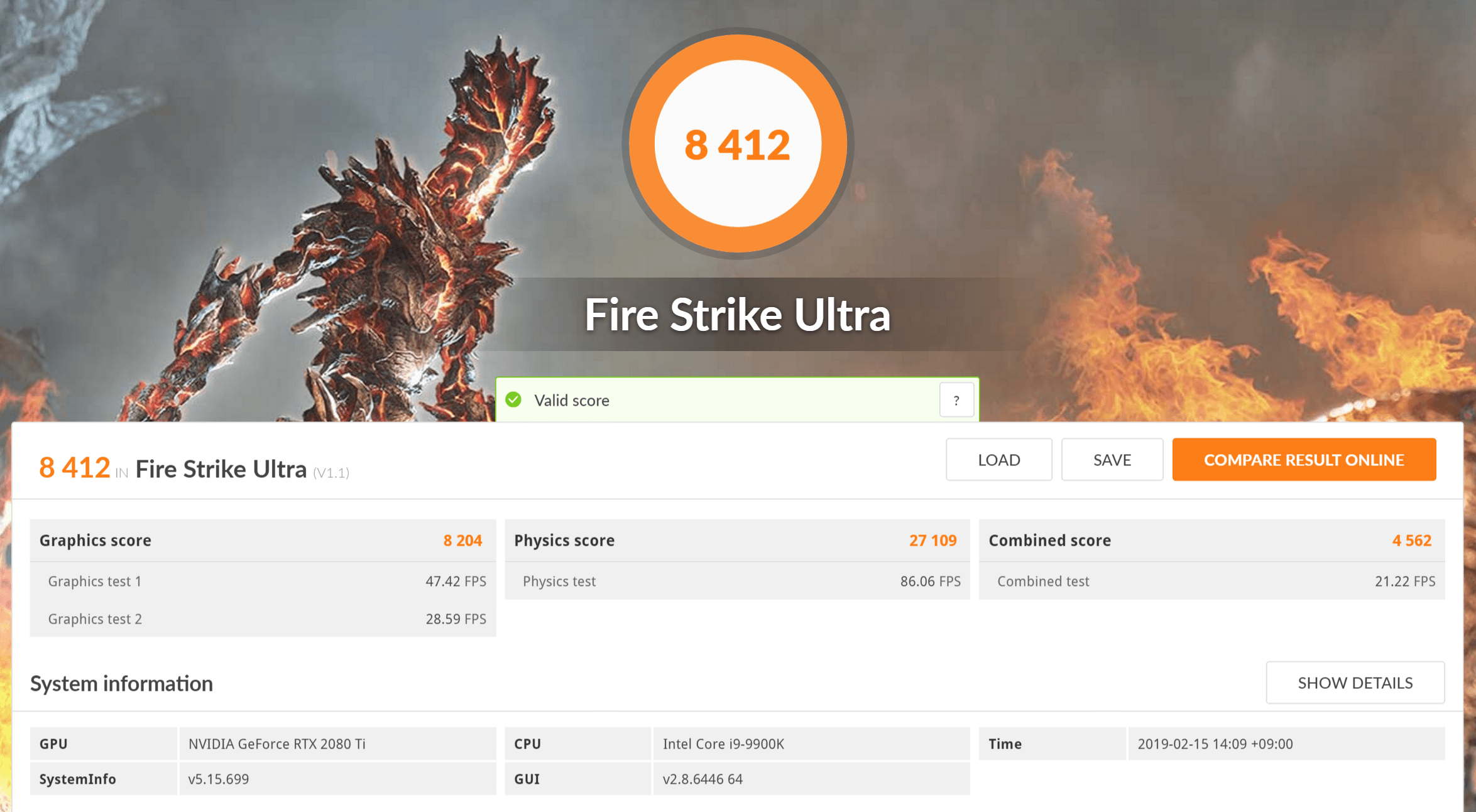Click the orange 8 412 result heading
Image resolution: width=1476 pixels, height=812 pixels.
point(75,468)
